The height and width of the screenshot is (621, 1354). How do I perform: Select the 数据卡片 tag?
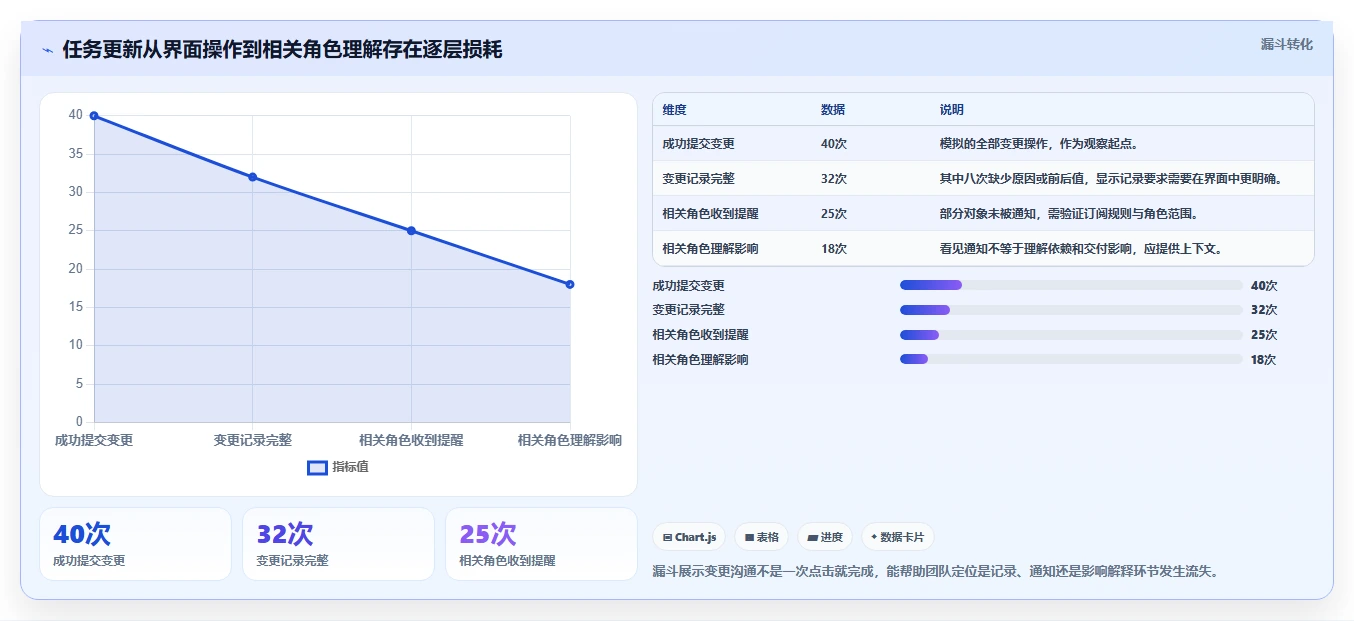pyautogui.click(x=898, y=537)
